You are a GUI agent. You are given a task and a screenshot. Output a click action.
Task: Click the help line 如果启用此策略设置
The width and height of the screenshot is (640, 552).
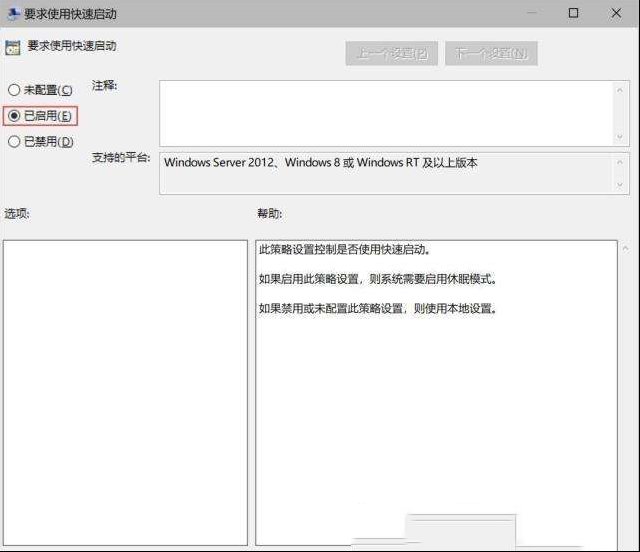pyautogui.click(x=378, y=279)
